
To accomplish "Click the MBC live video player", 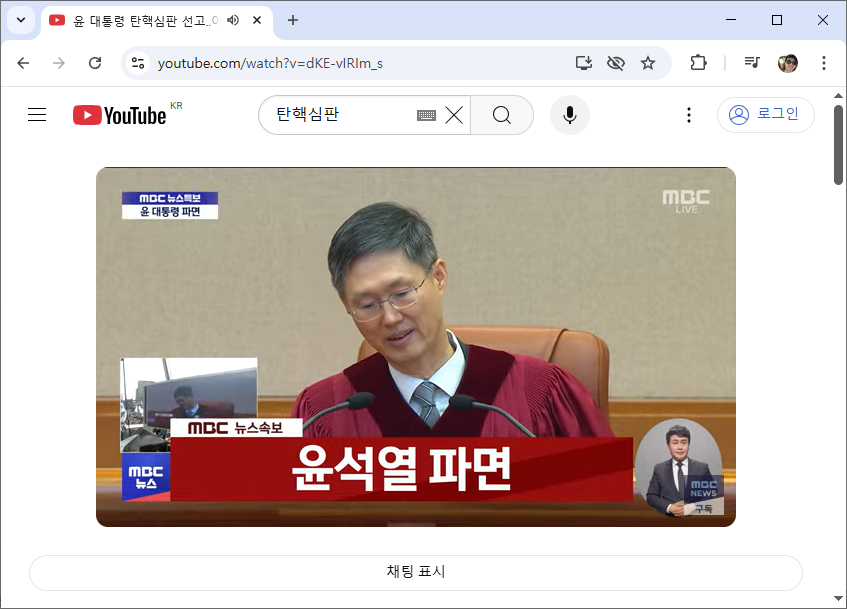I will (416, 346).
